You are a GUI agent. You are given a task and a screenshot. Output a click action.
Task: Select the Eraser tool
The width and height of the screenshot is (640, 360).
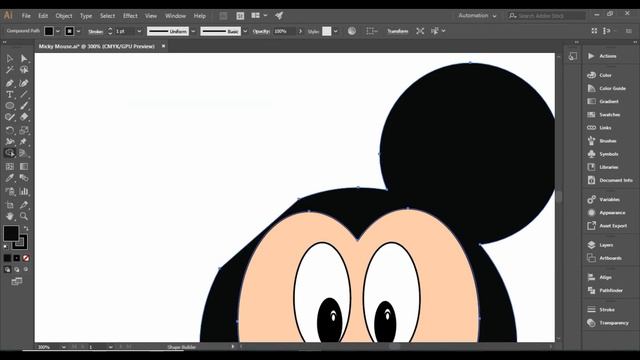[24, 117]
